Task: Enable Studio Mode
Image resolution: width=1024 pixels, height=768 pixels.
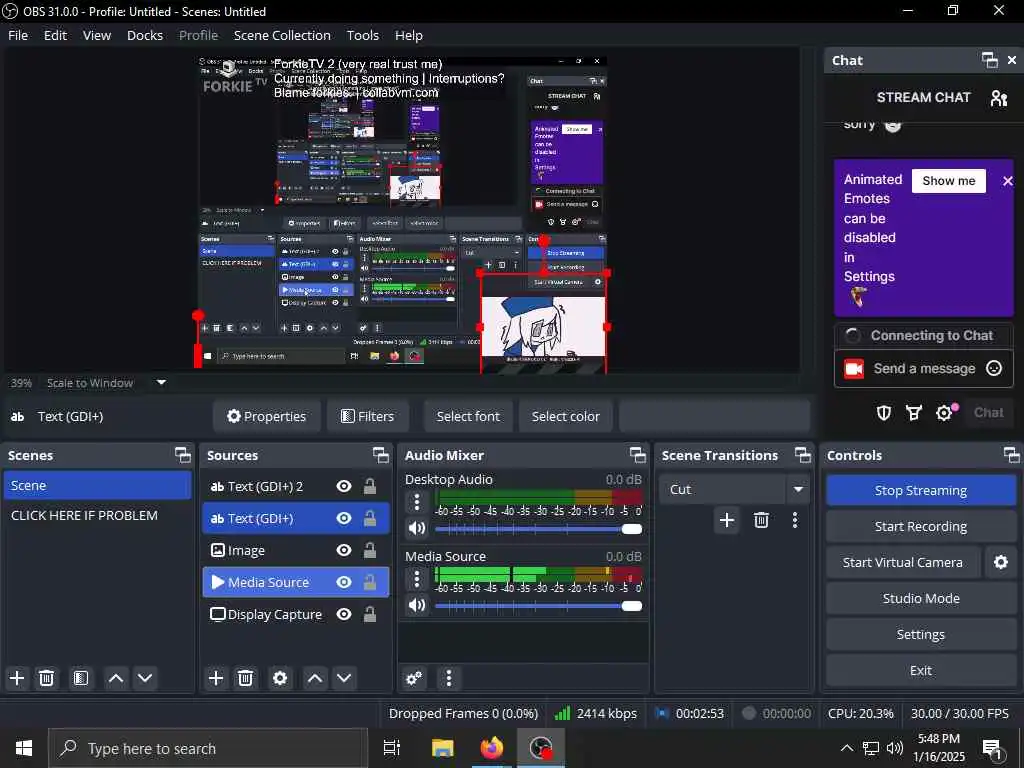Action: (921, 598)
